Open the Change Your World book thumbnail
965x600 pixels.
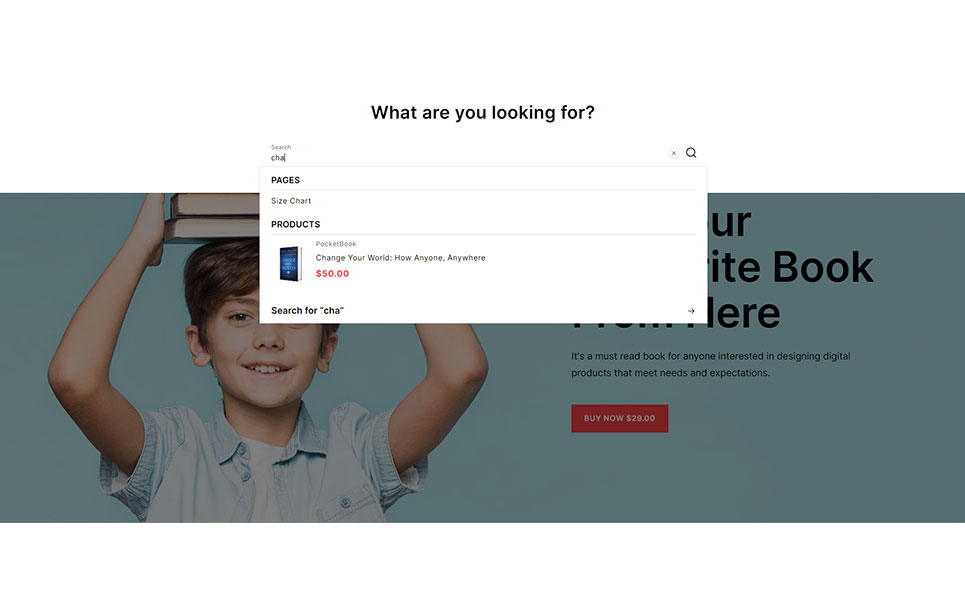click(290, 263)
